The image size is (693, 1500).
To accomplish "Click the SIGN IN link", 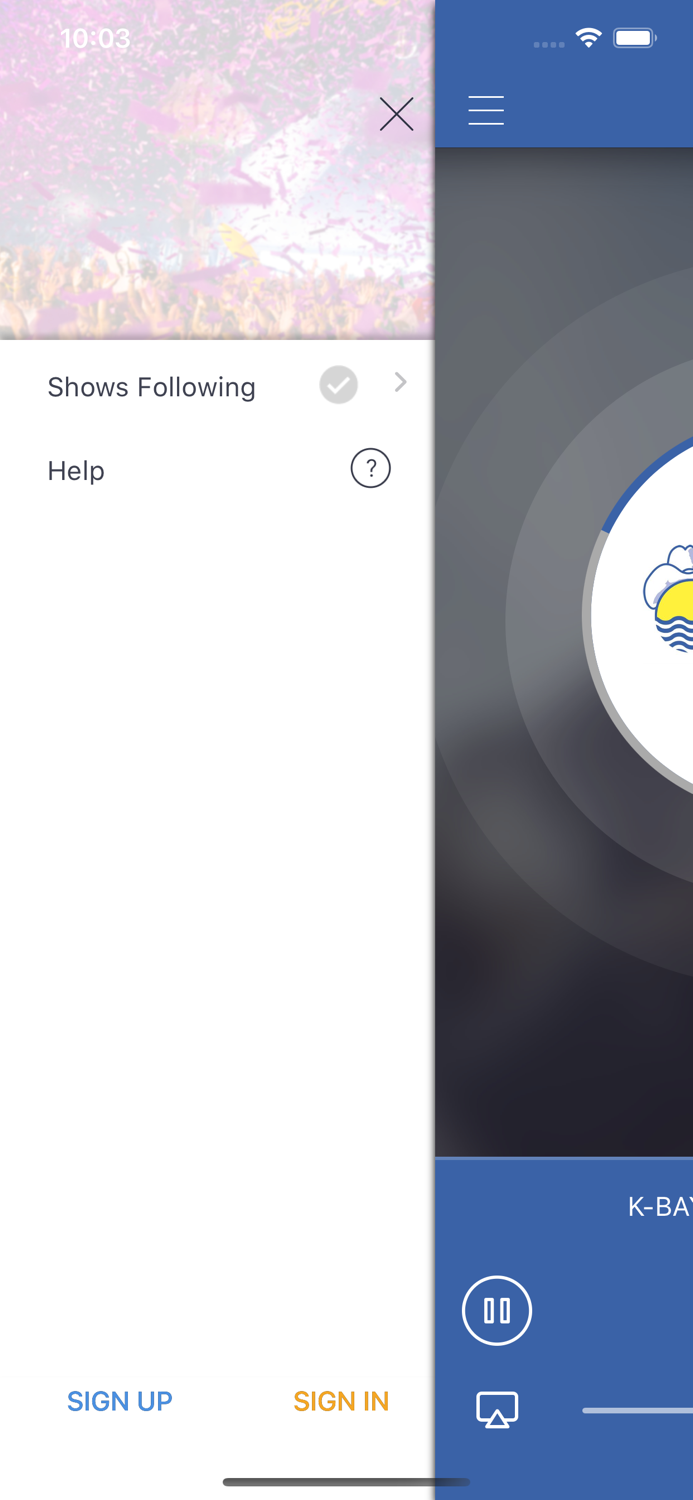I will click(341, 1401).
